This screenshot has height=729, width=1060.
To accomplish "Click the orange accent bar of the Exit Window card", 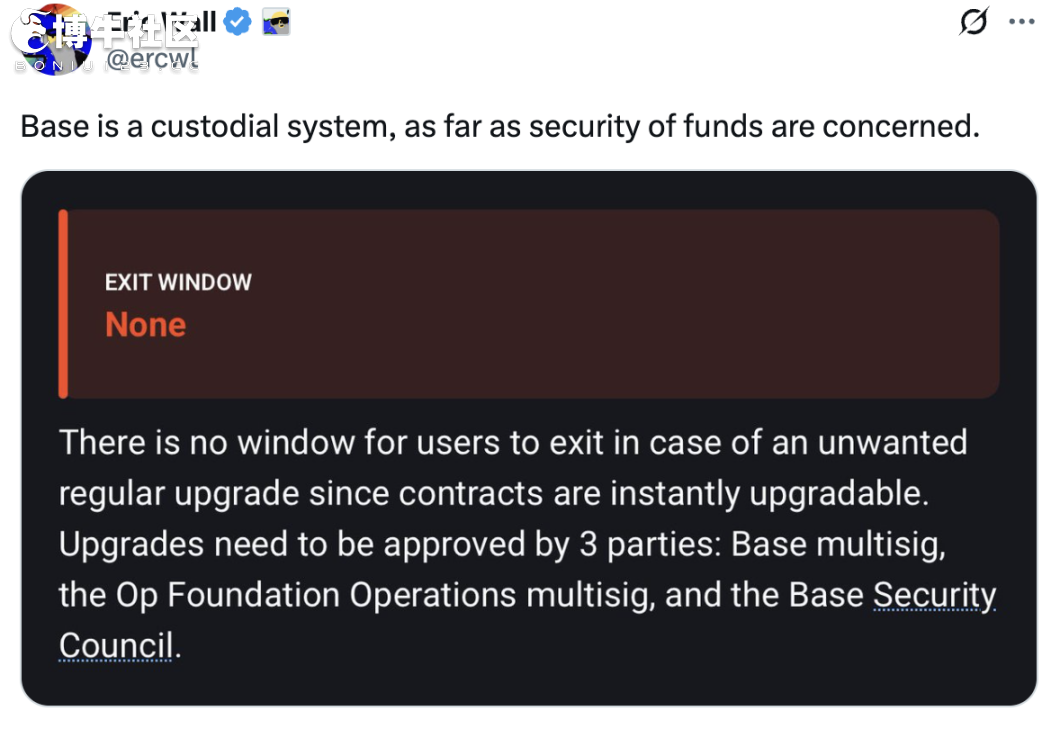I will (64, 304).
